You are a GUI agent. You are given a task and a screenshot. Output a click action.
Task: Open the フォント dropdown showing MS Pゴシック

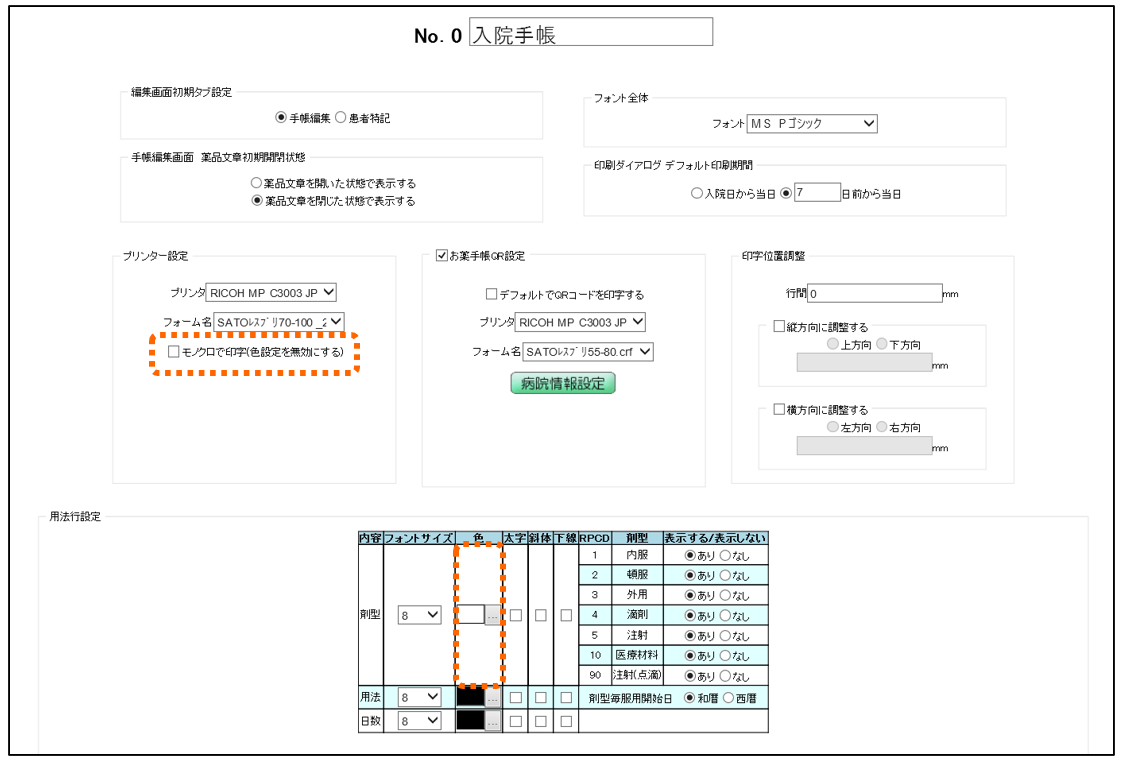click(812, 124)
